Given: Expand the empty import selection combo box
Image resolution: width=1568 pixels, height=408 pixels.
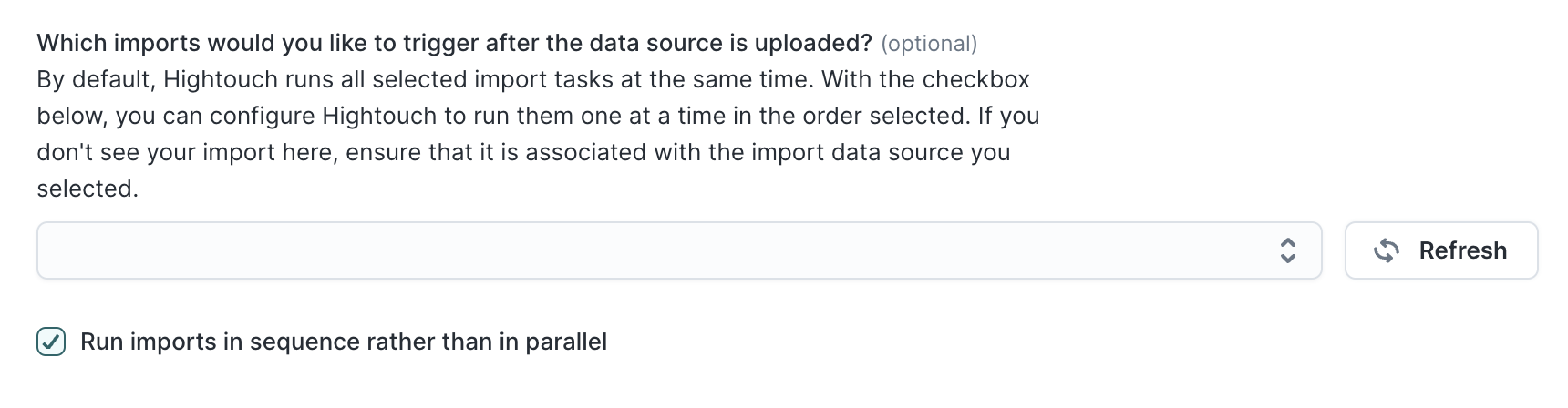Looking at the screenshot, I should pyautogui.click(x=679, y=250).
